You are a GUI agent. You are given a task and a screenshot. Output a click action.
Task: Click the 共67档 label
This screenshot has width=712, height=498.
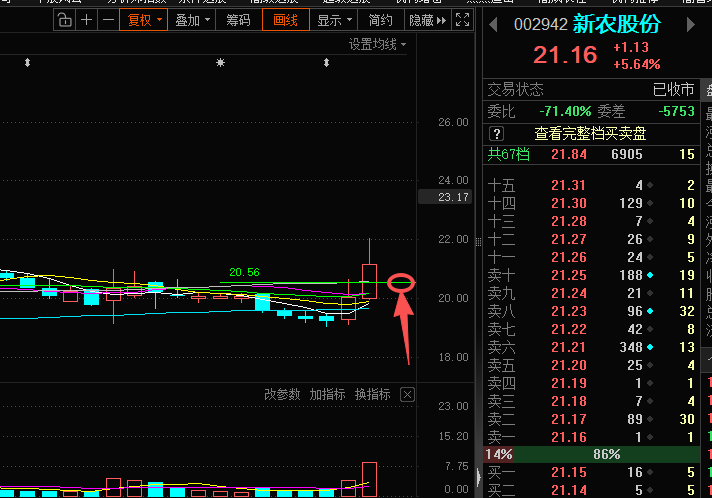pyautogui.click(x=509, y=154)
